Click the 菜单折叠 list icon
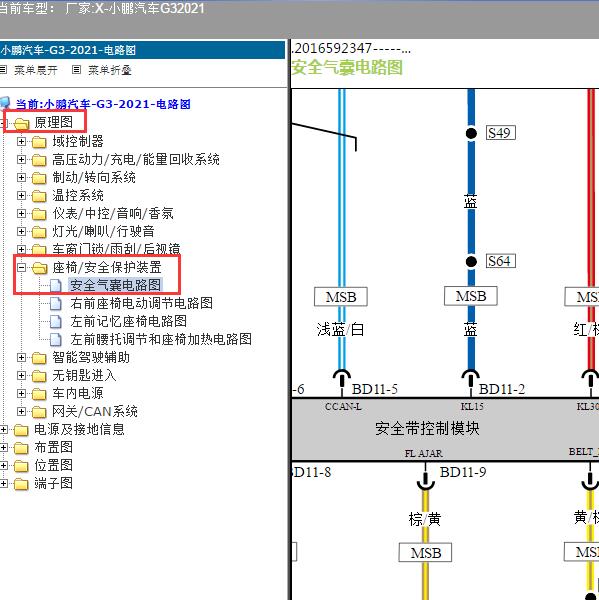 77,70
